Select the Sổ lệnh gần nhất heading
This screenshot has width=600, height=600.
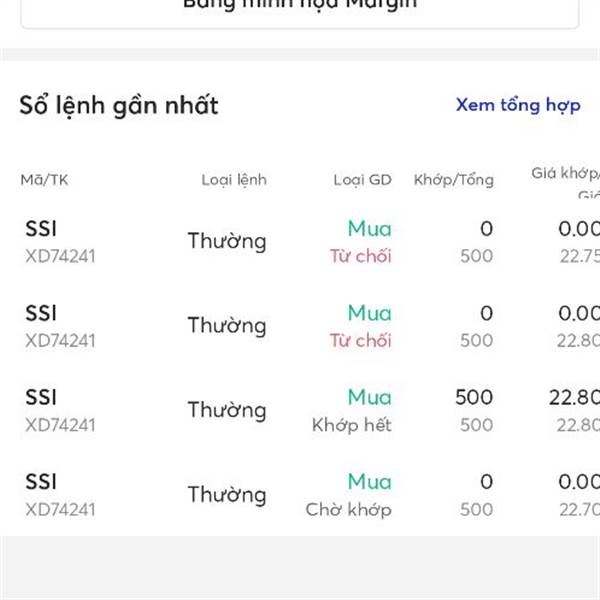119,106
